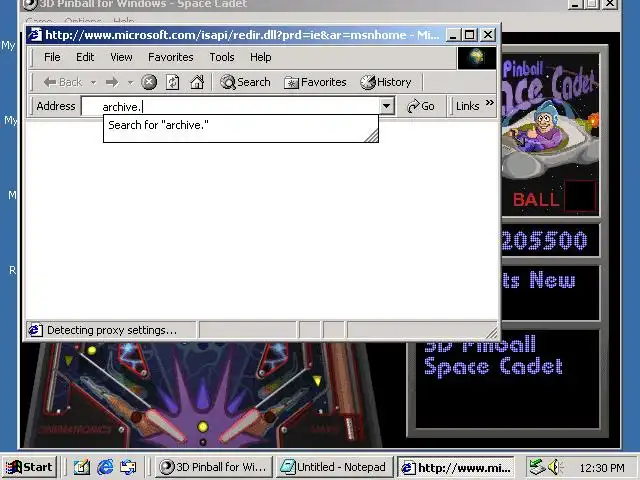
Task: Minimize the Internet Explorer window
Action: point(453,35)
